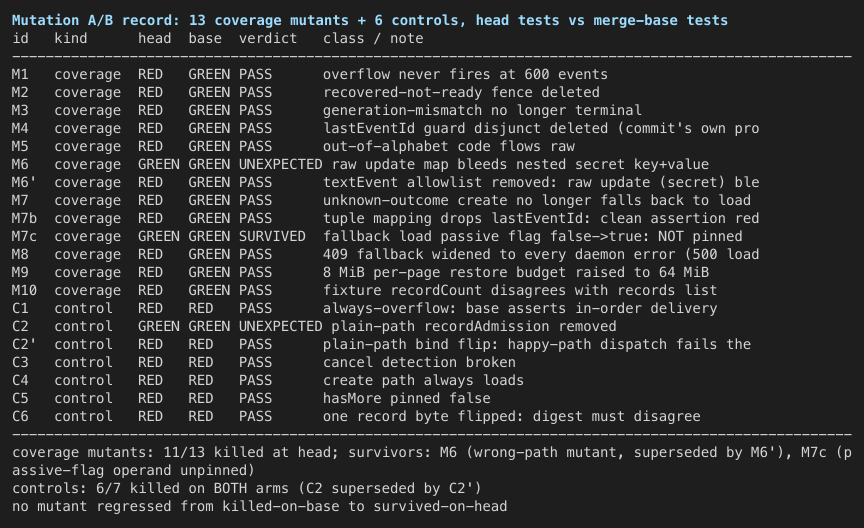Click SURVIVED verdict in M7c row
Screen dimensions: 864x528
[272, 236]
